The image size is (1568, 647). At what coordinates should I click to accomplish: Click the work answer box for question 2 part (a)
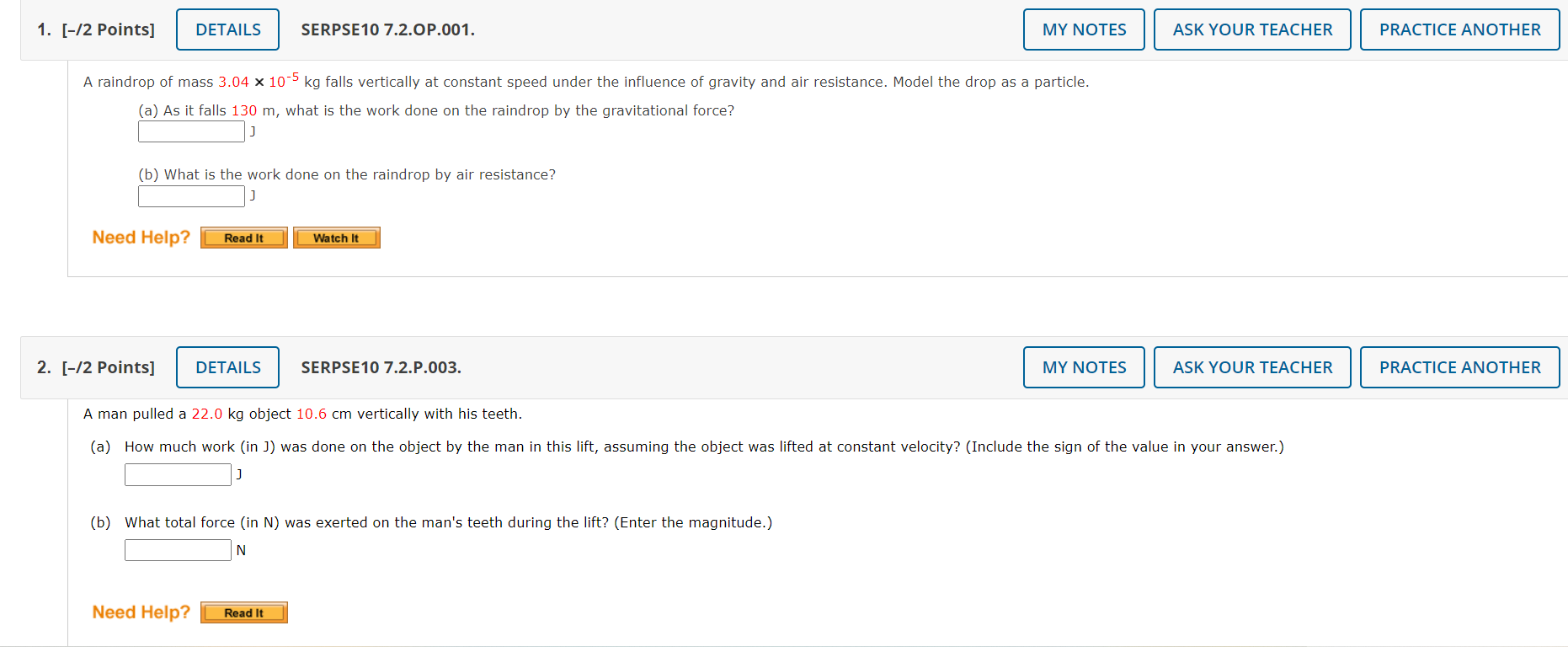click(x=178, y=474)
